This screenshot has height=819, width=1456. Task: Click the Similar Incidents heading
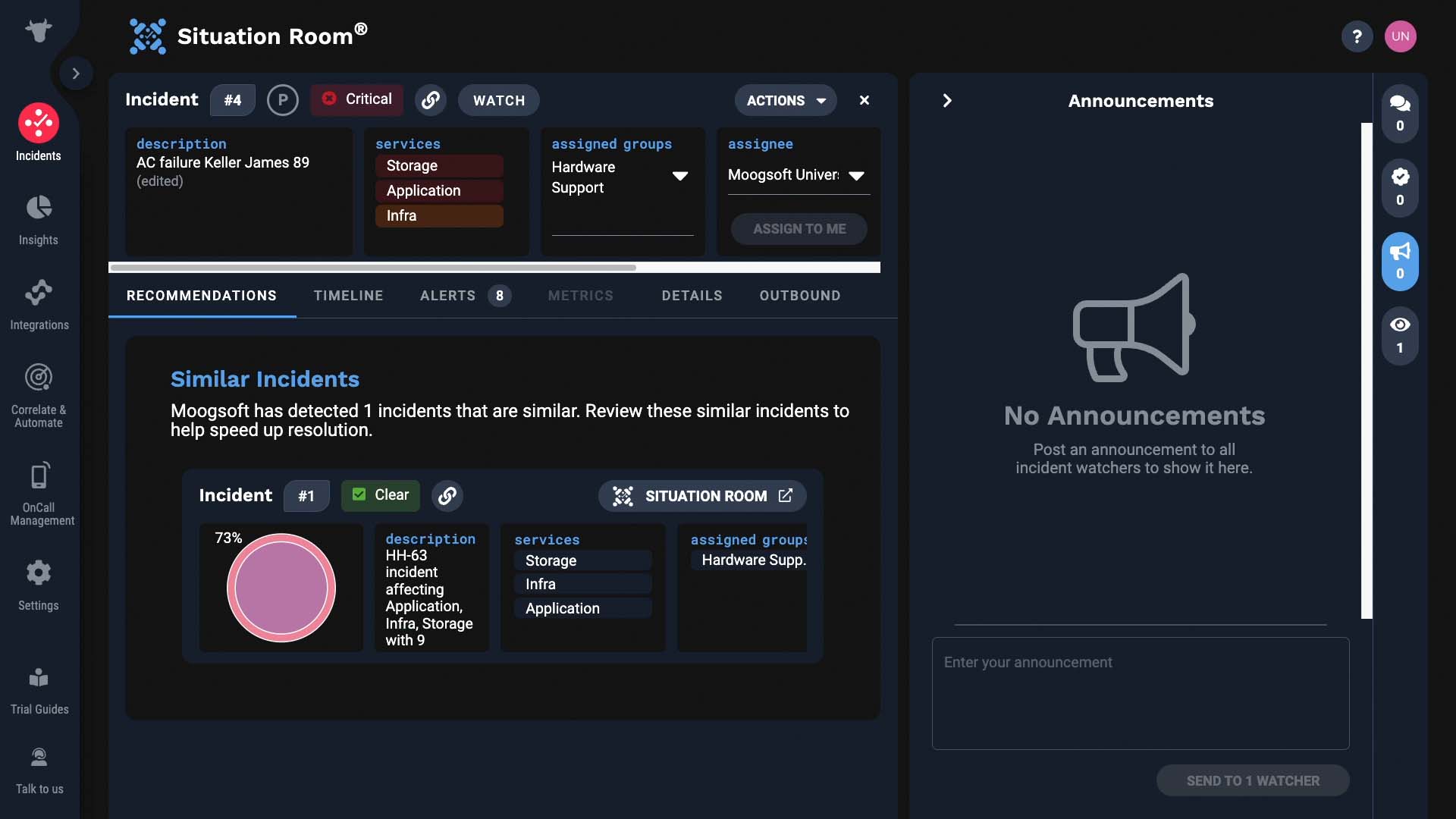coord(265,379)
